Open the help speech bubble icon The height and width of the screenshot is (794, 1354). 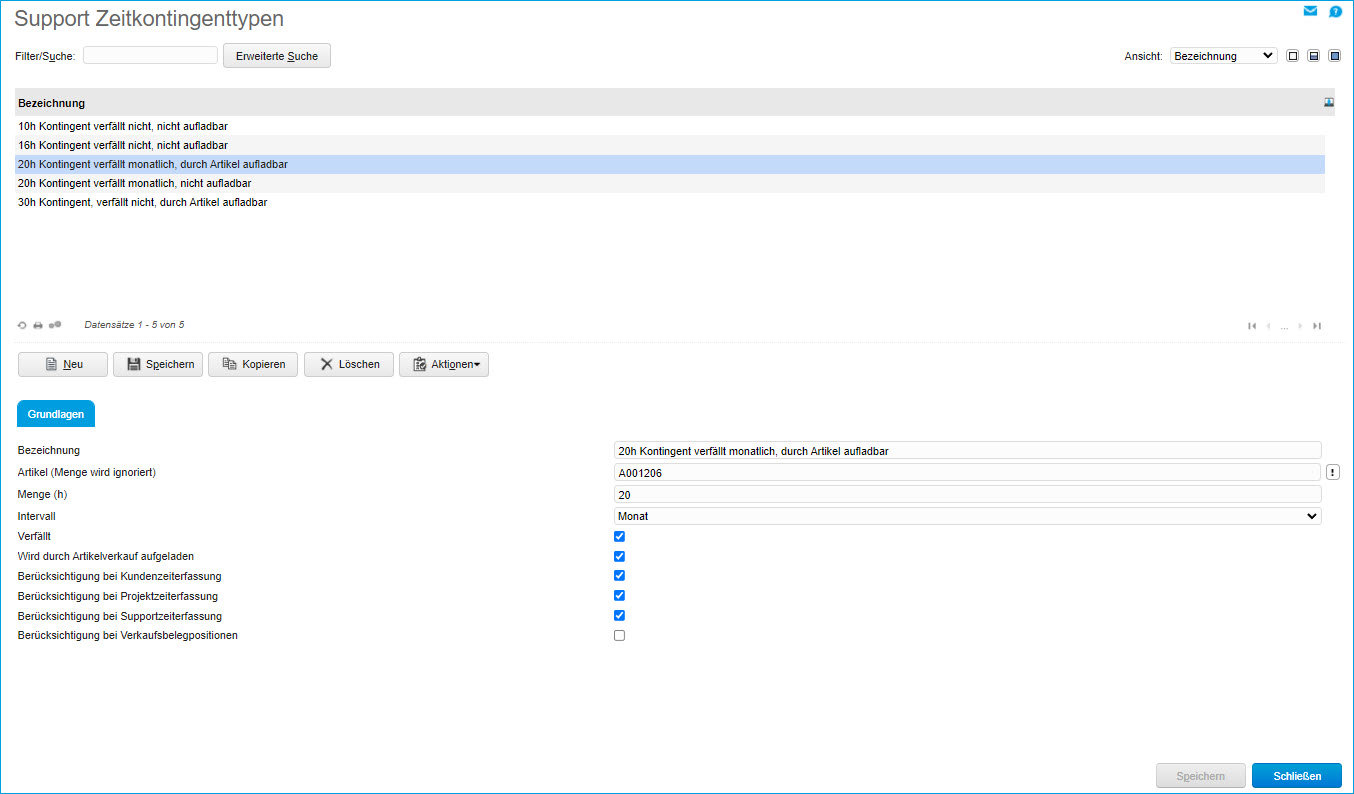[x=1335, y=12]
